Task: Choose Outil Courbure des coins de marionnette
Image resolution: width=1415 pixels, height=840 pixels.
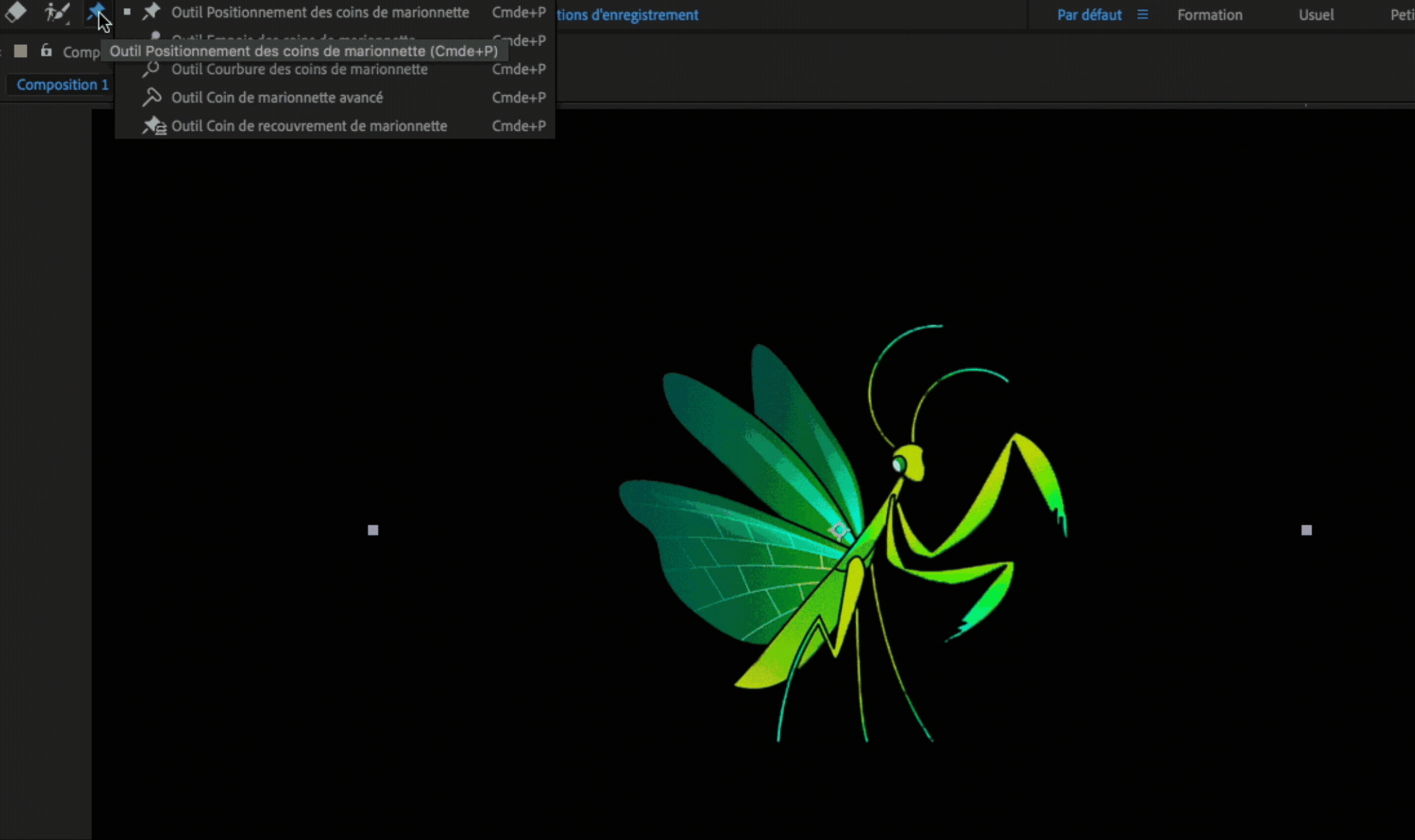Action: click(x=299, y=69)
